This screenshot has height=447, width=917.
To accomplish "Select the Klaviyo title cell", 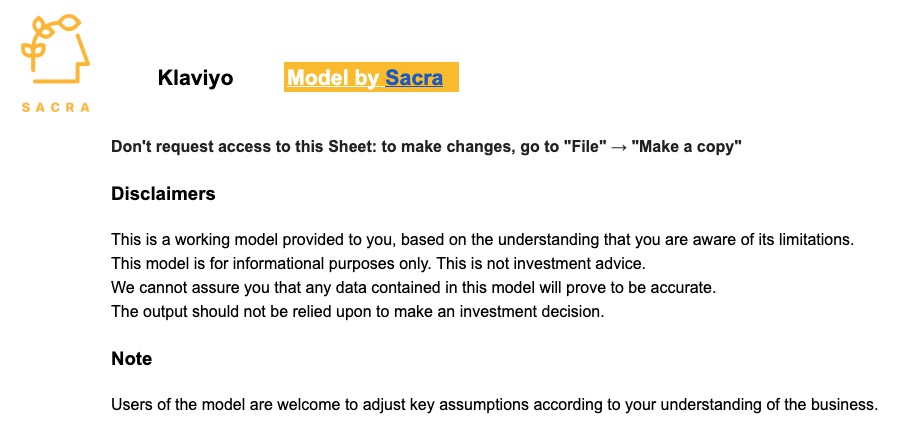I will (195, 78).
